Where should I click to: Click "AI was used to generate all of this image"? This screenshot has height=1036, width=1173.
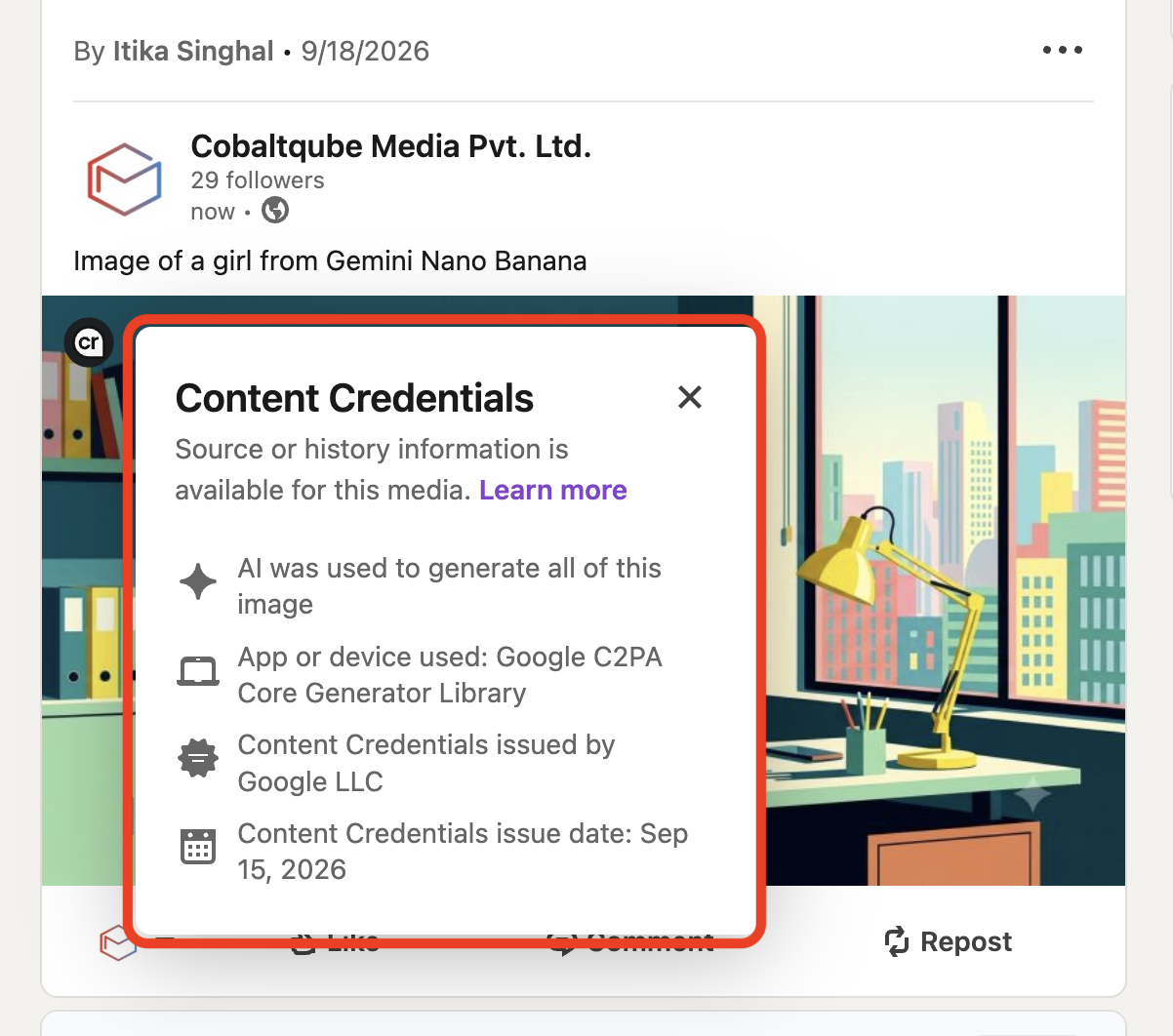point(450,586)
